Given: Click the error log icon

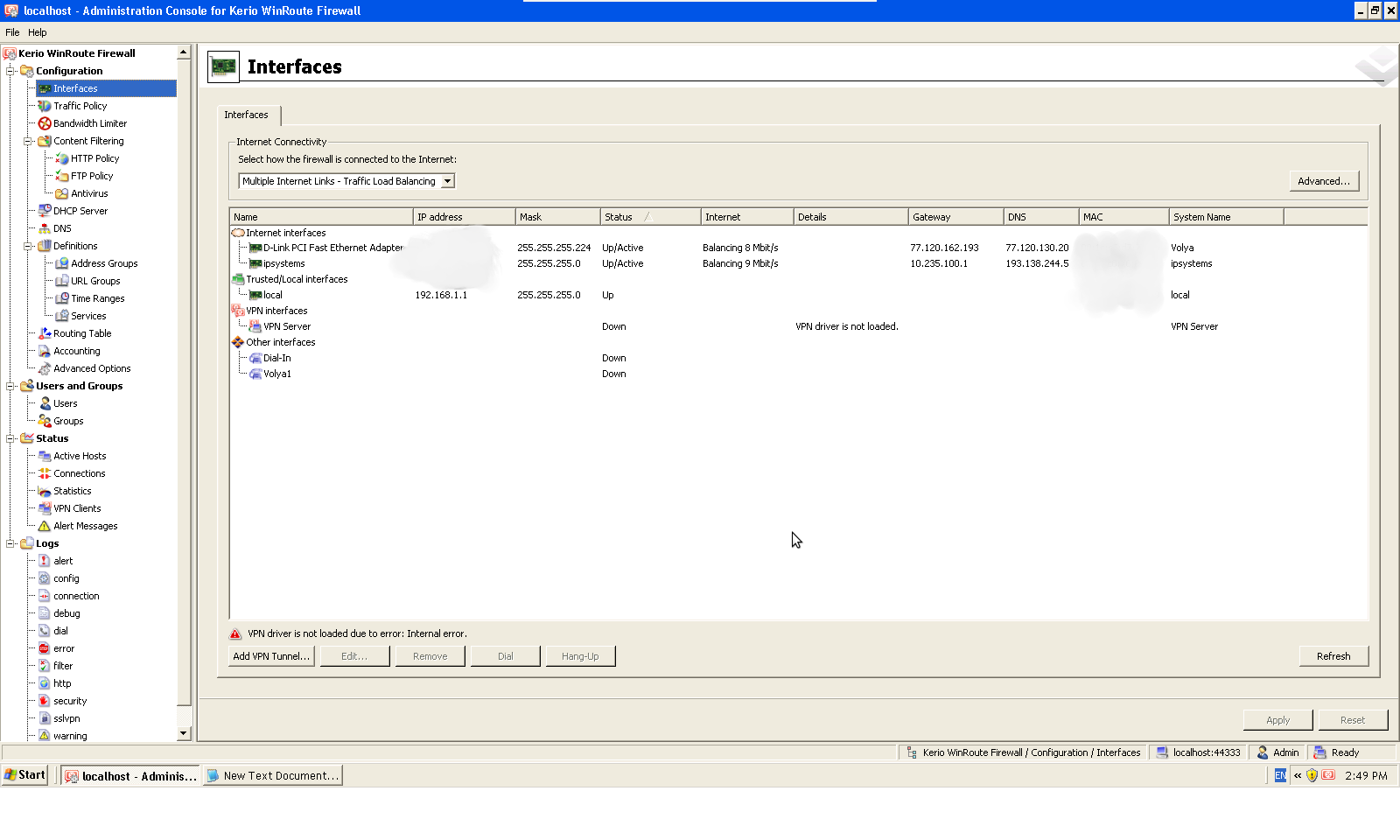Looking at the screenshot, I should tap(45, 648).
